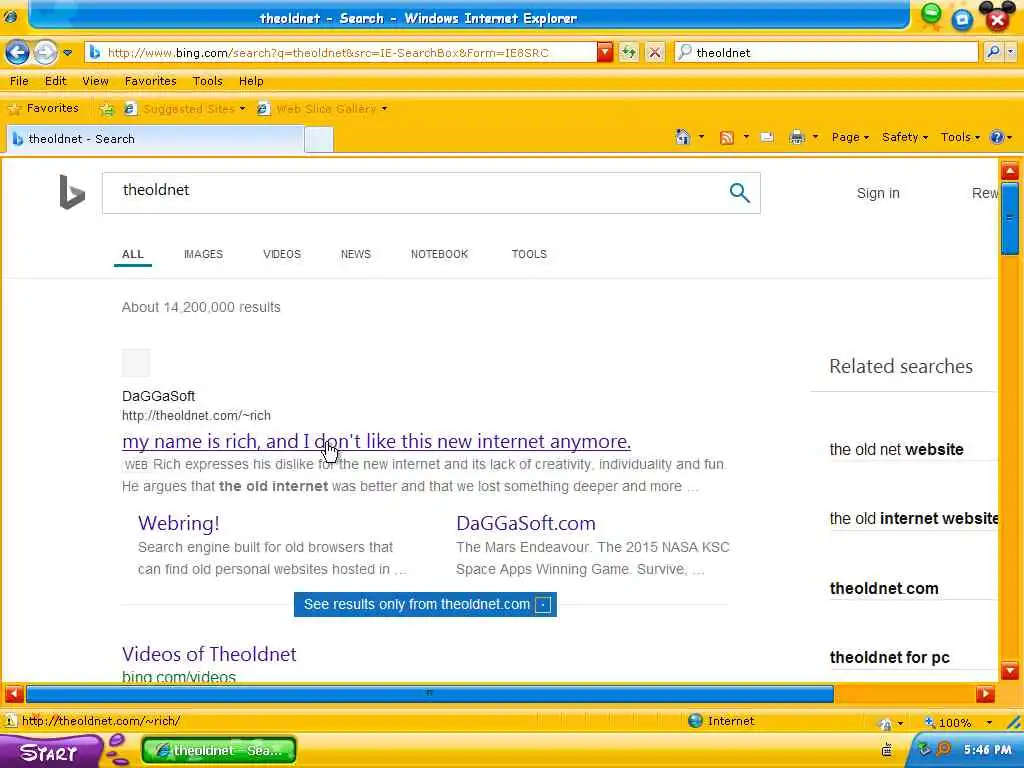
Task: Go forward with the Forward arrow button
Action: click(45, 52)
